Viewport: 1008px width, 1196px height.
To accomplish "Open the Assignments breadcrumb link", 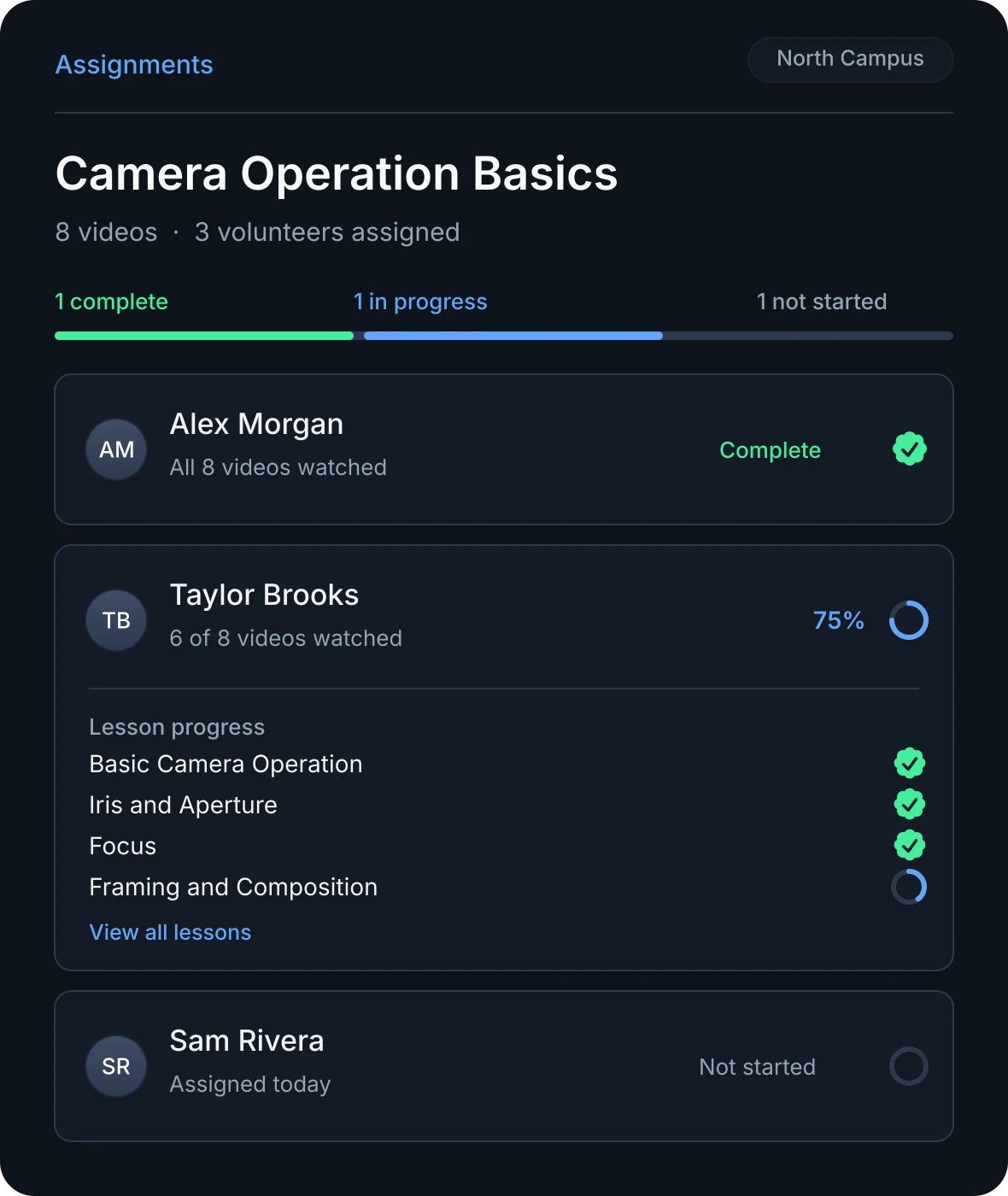I will [134, 65].
